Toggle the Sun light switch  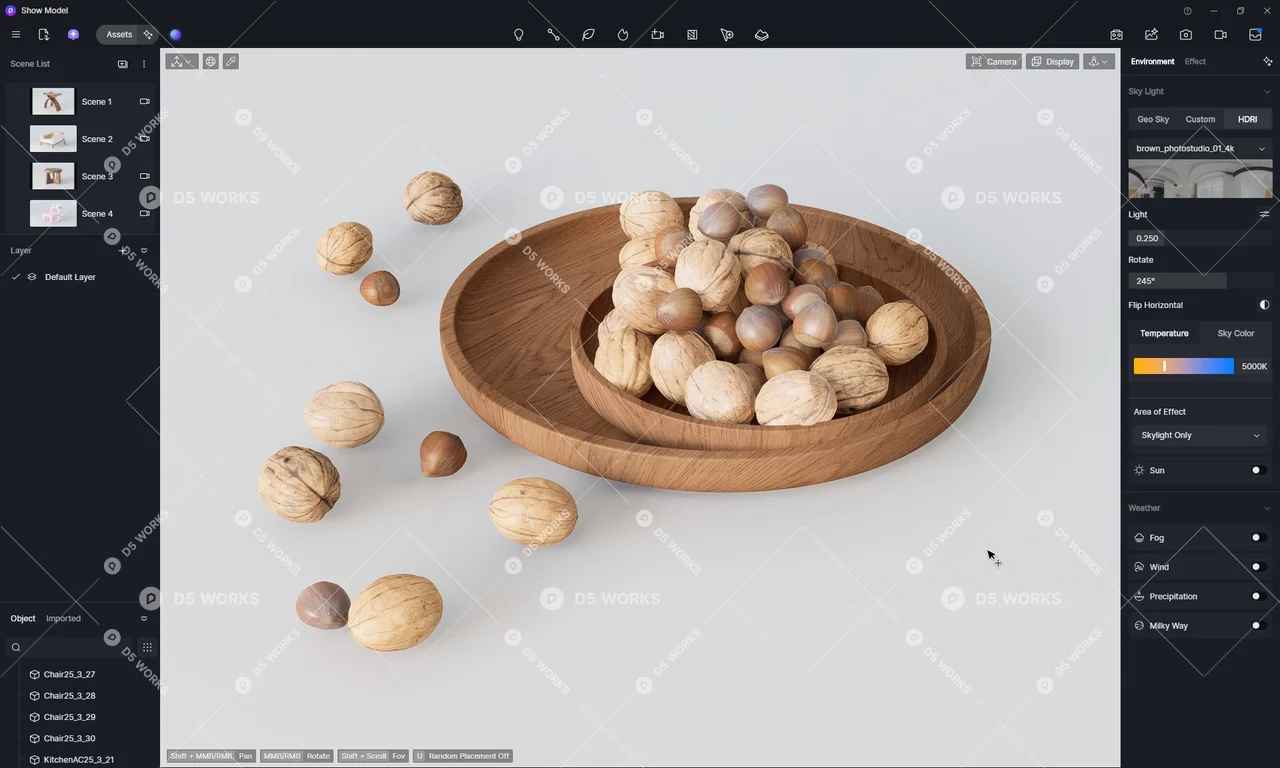tap(1257, 470)
